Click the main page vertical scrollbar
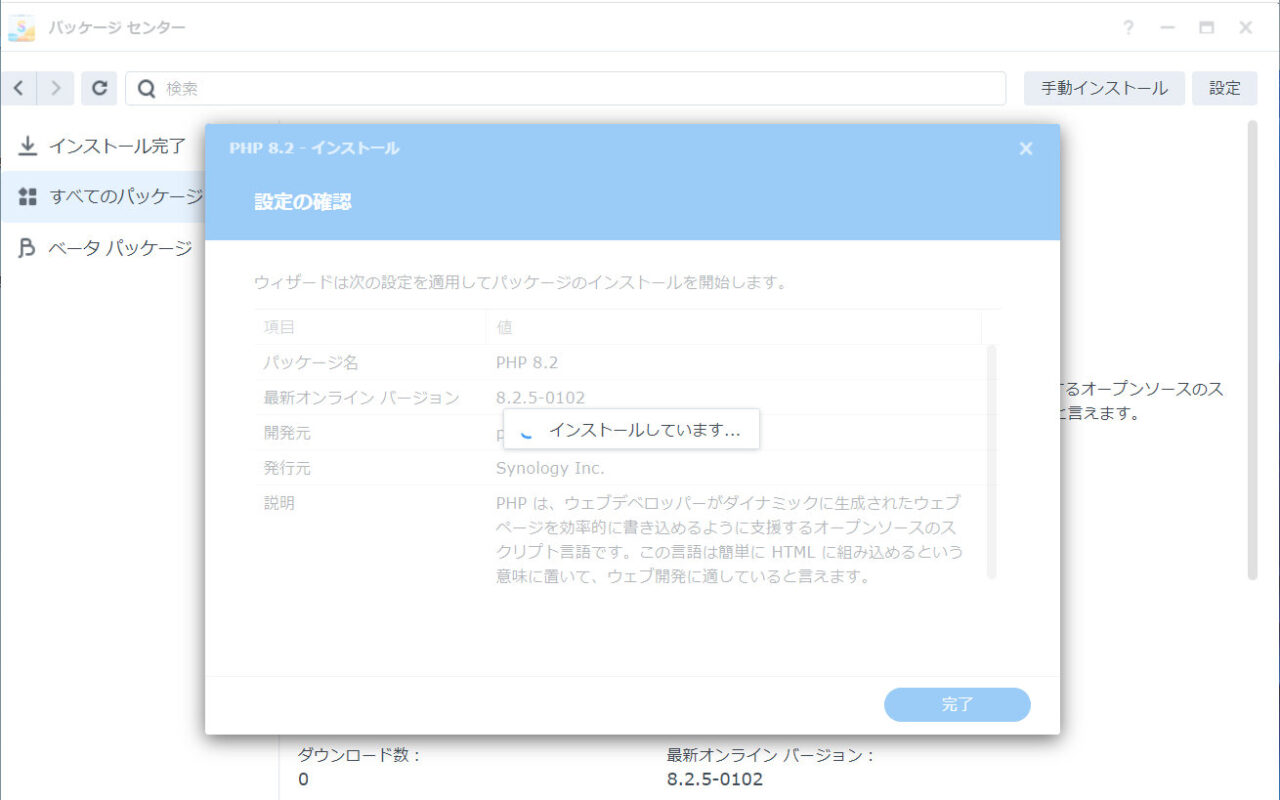Image resolution: width=1280 pixels, height=800 pixels. [x=1251, y=350]
